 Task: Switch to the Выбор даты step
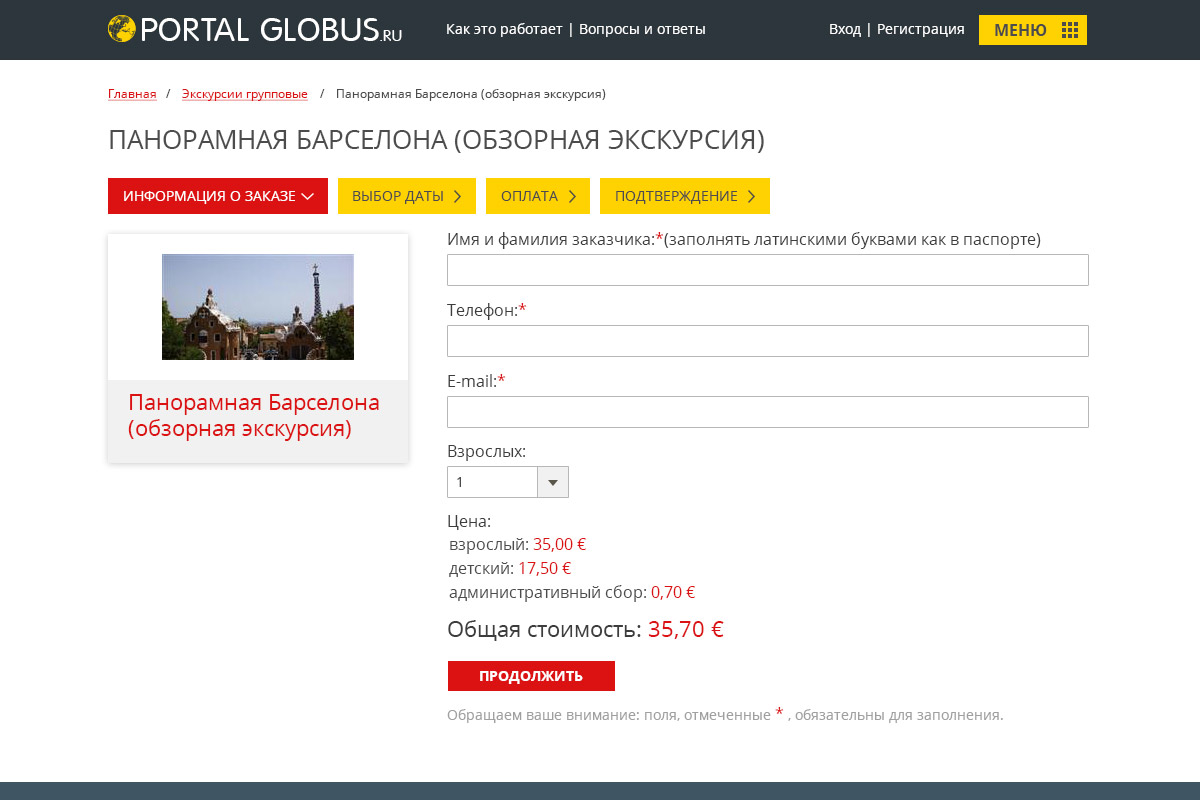[x=406, y=196]
